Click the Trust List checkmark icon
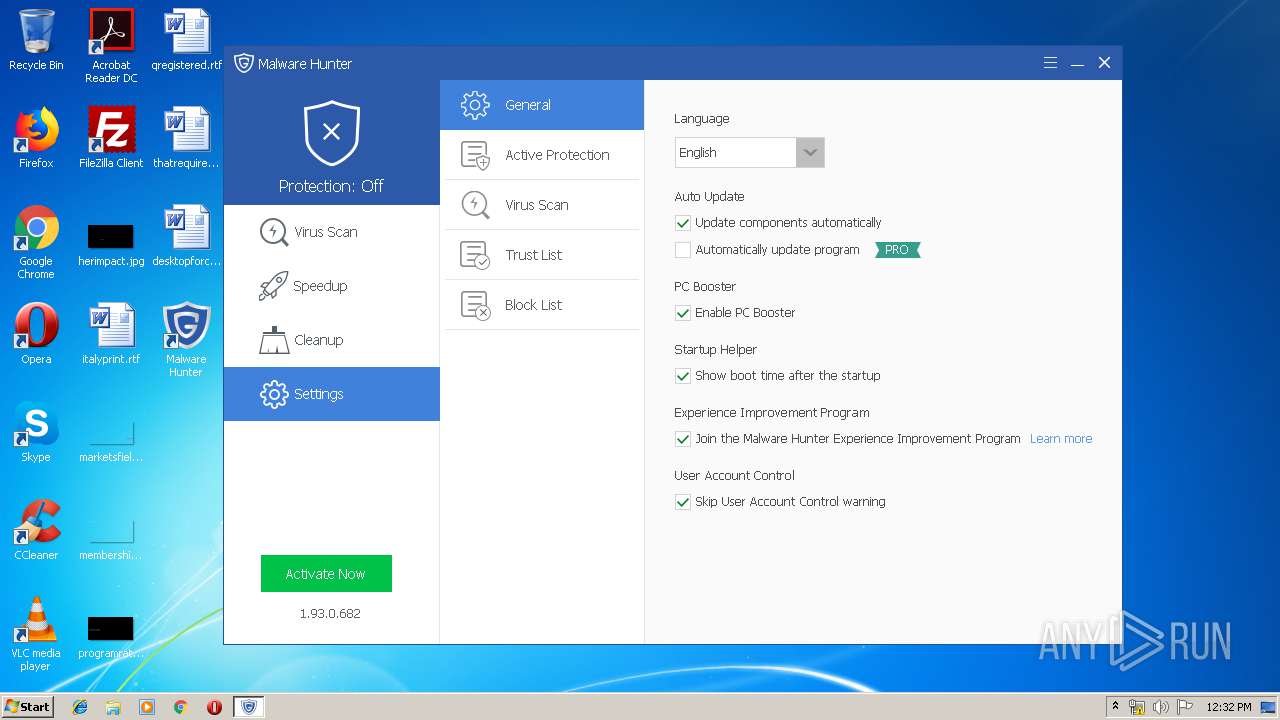 point(475,255)
